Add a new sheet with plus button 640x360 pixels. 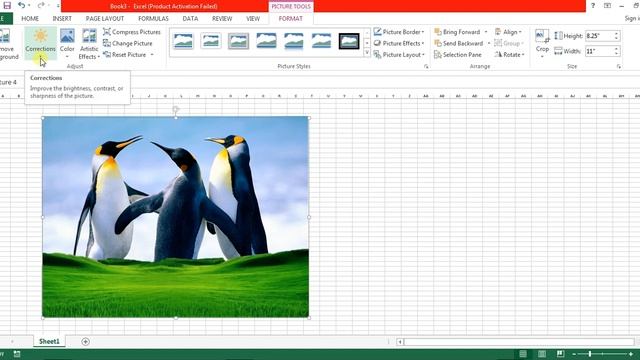tap(85, 342)
